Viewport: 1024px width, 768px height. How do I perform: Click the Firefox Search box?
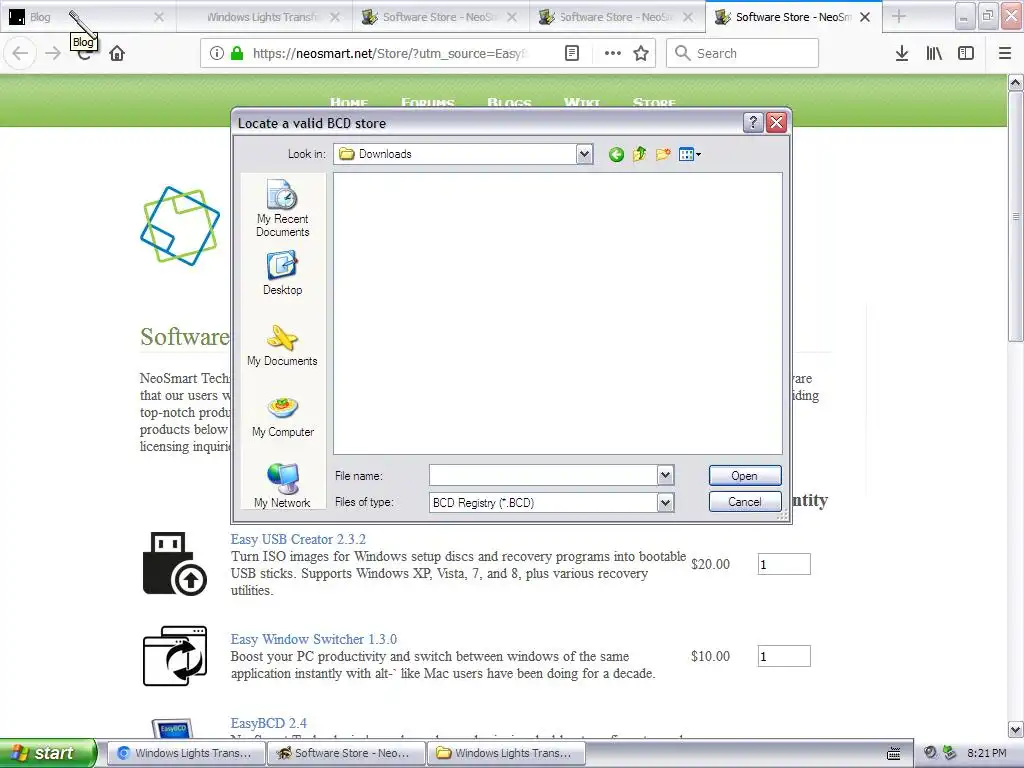tap(743, 53)
